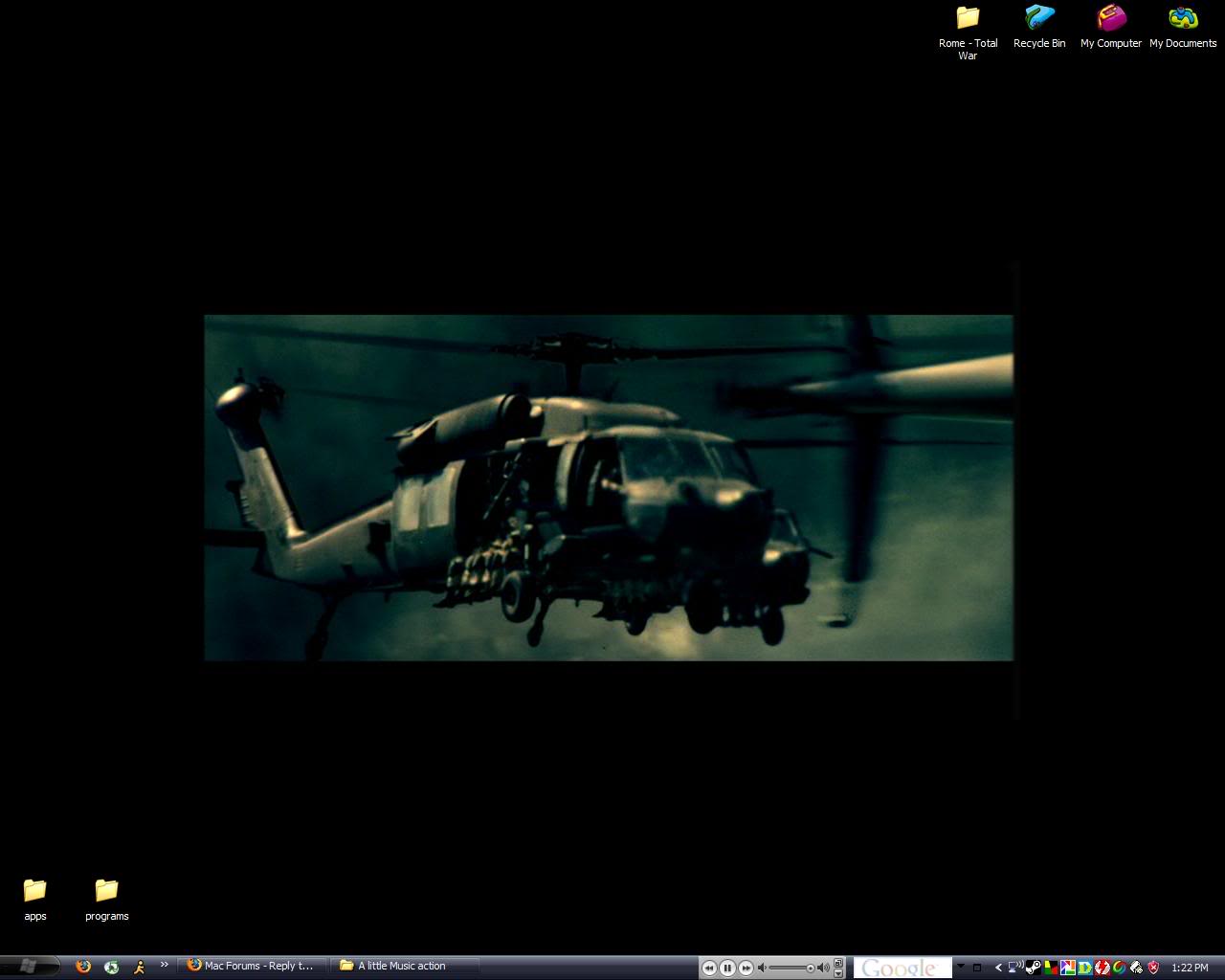Image resolution: width=1225 pixels, height=980 pixels.
Task: Click the loud-volume speaker icon
Action: (823, 968)
